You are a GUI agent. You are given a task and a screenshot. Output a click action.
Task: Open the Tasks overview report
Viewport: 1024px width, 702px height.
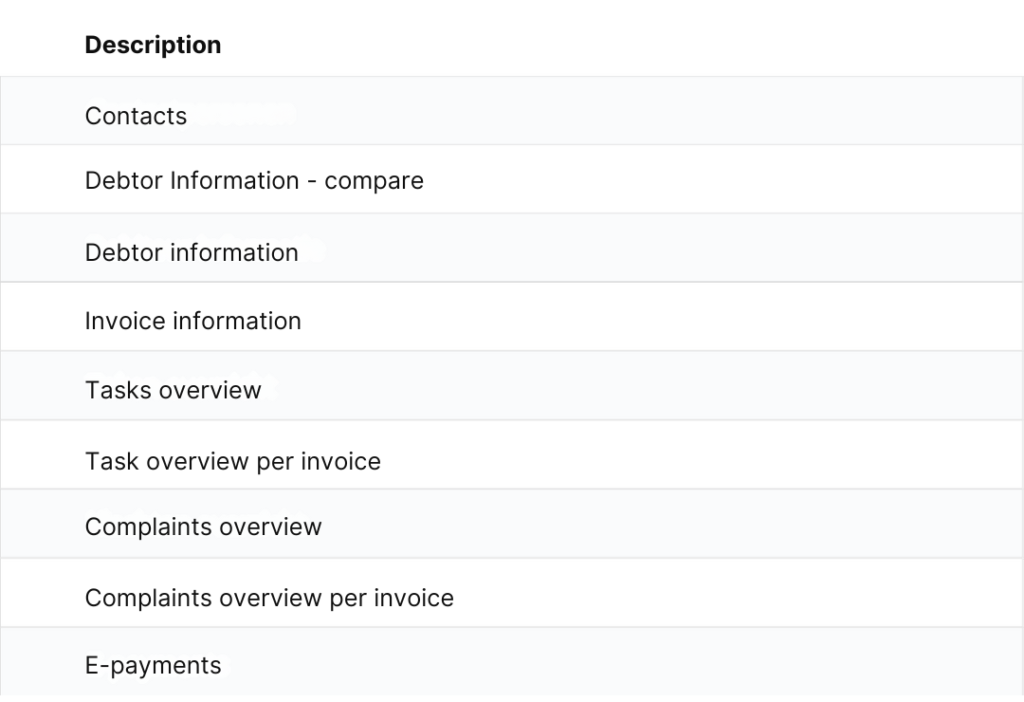point(173,389)
